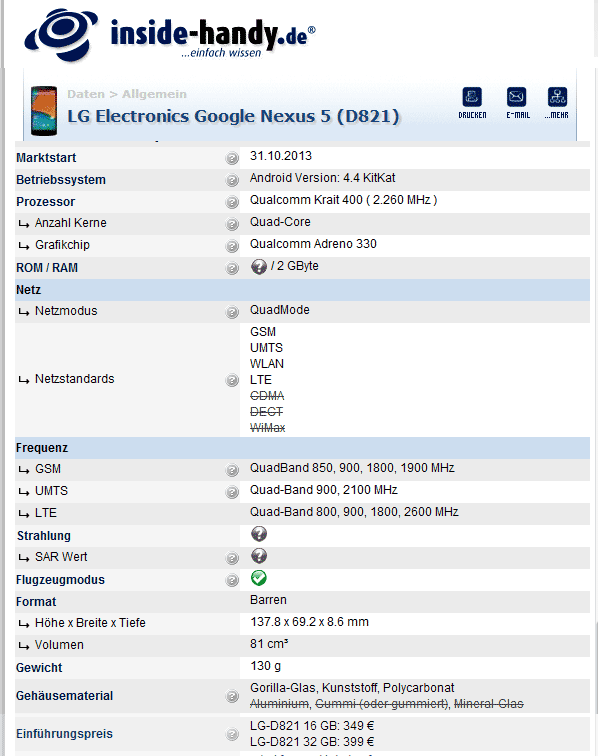Click the Einführungspreis label
Viewport: 598px width, 756px height.
pyautogui.click(x=64, y=734)
